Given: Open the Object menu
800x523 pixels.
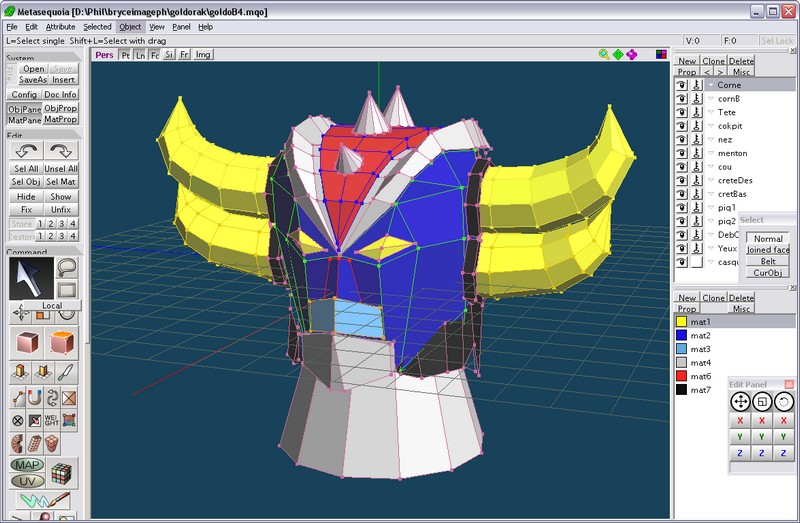Looking at the screenshot, I should coord(130,27).
